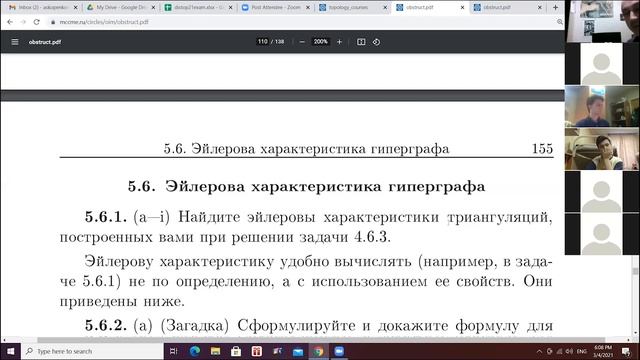Click the section heading '5.6. Эйлерова характеристика гиперграфа'
The height and width of the screenshot is (360, 640).
(x=306, y=187)
